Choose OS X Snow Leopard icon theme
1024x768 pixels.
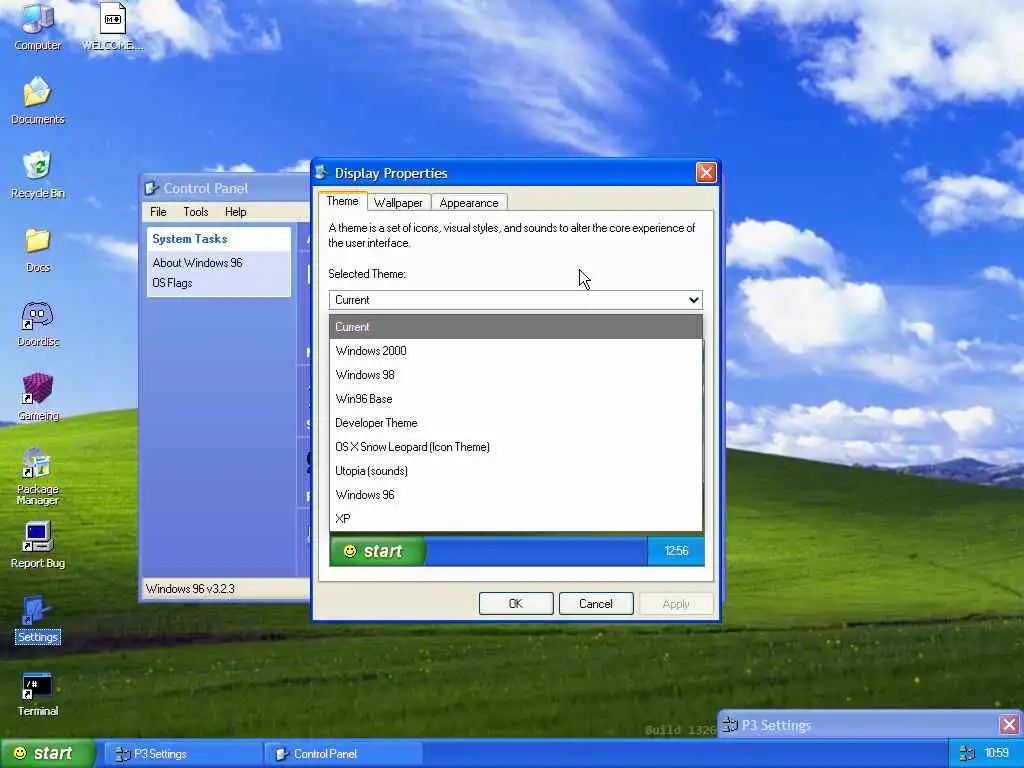pos(515,447)
